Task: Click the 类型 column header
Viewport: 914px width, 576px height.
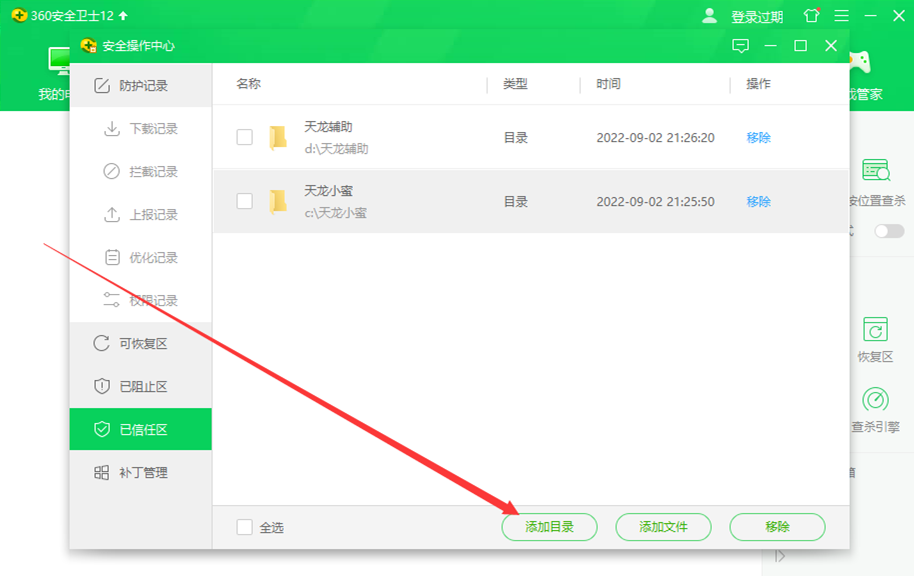Action: coord(515,84)
